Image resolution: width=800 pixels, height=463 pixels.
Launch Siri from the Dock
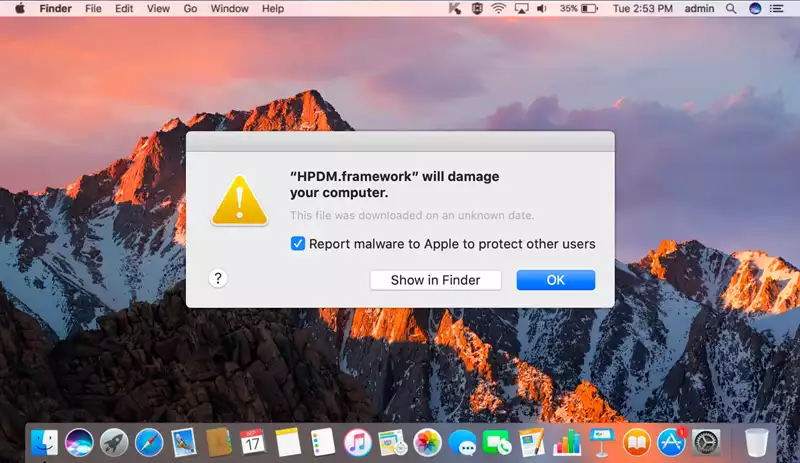pyautogui.click(x=79, y=443)
